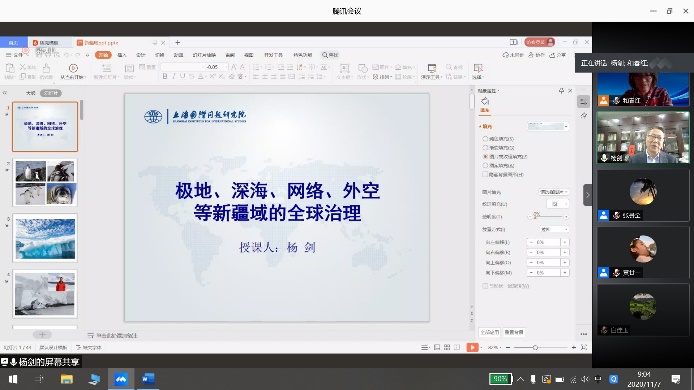Select the first fill radio option
Image resolution: width=694 pixels, height=390 pixels.
[x=485, y=139]
